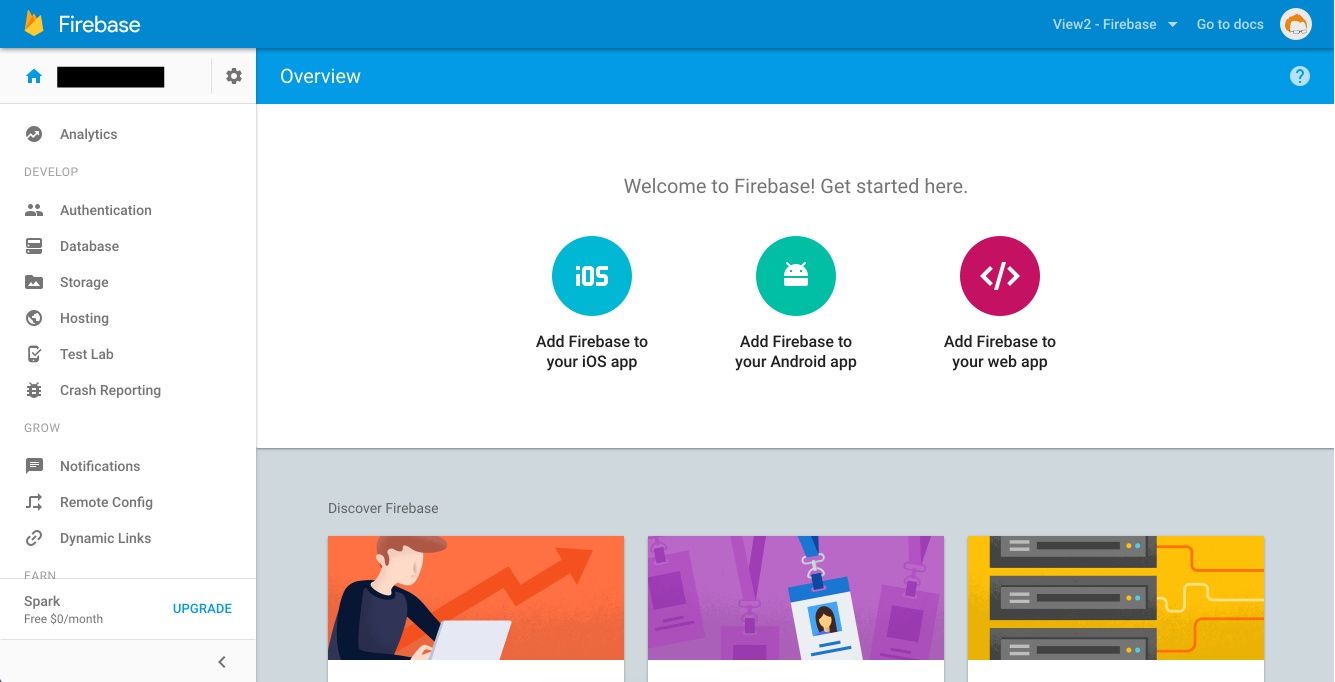Open the Notifications section
This screenshot has height=682, width=1335.
[128, 466]
